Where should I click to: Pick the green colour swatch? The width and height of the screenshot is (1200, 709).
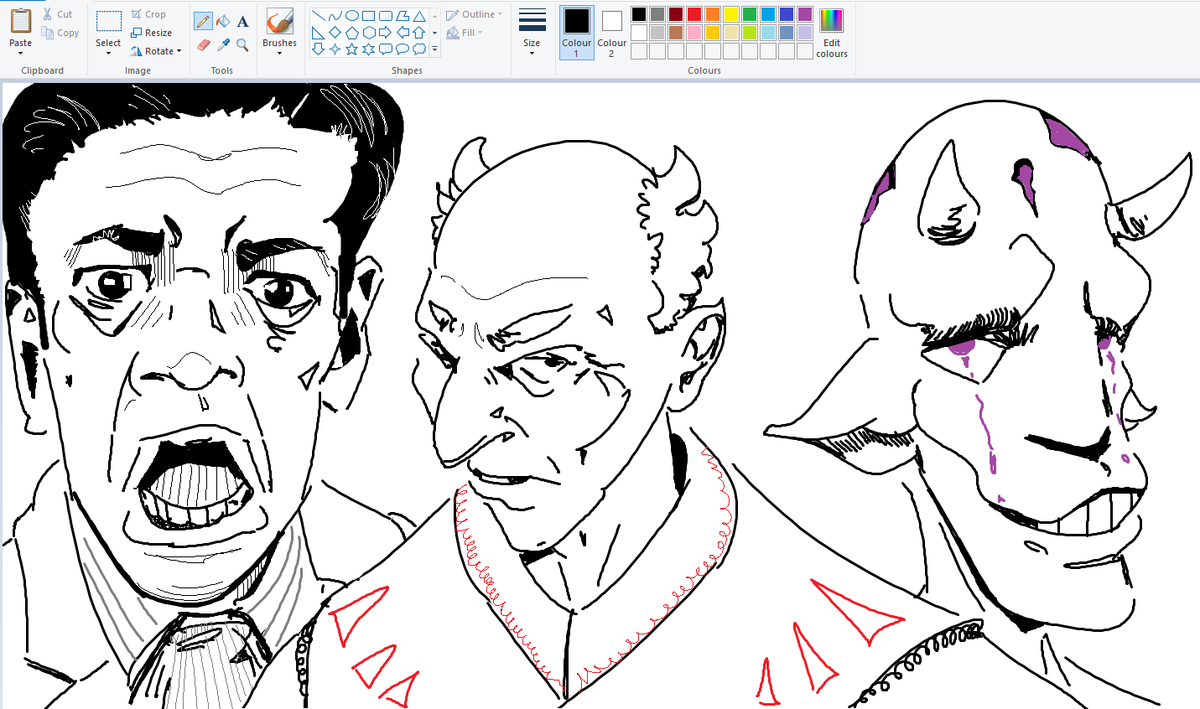coord(749,14)
